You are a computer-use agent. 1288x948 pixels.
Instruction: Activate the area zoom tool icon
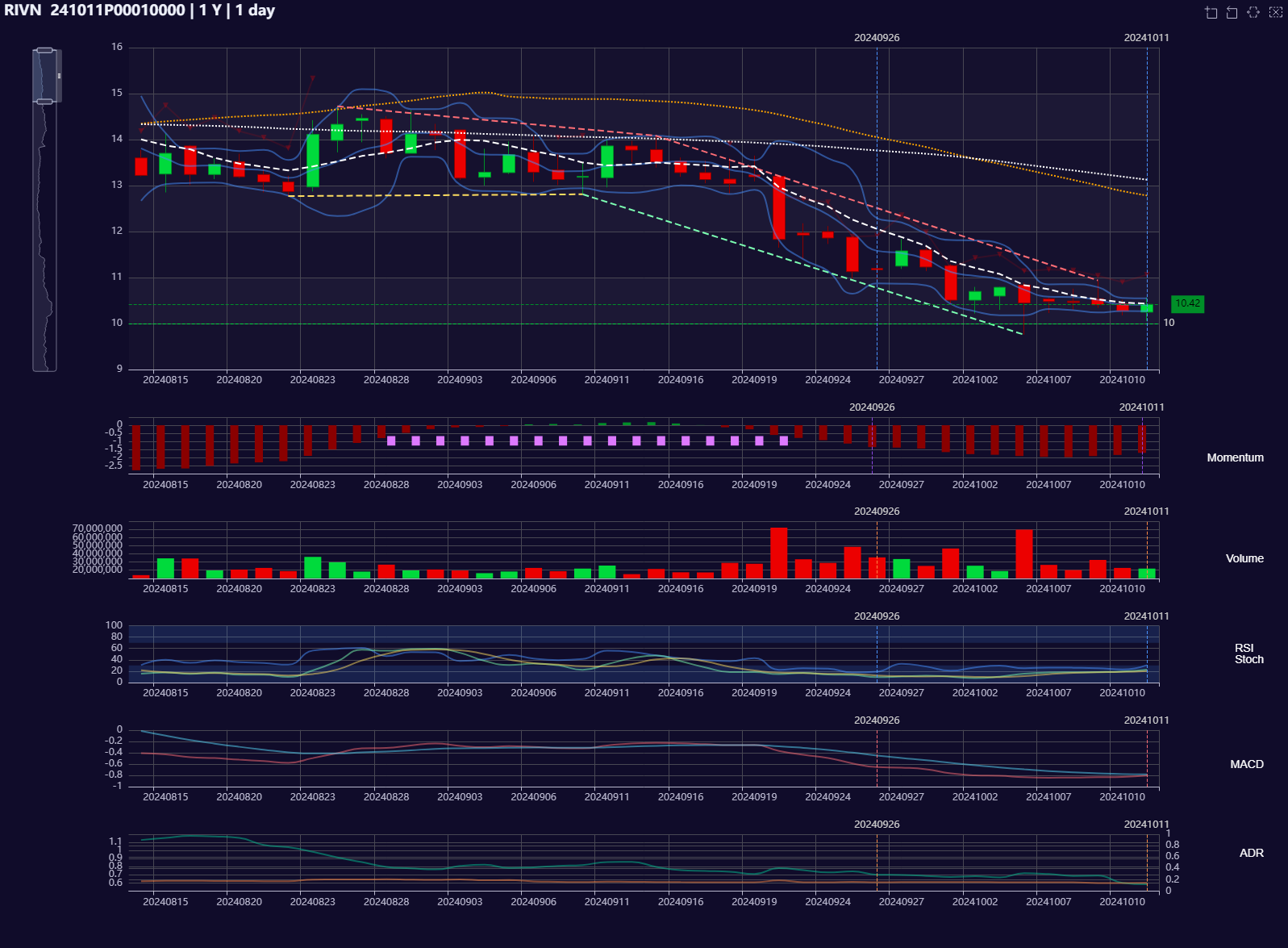1211,12
